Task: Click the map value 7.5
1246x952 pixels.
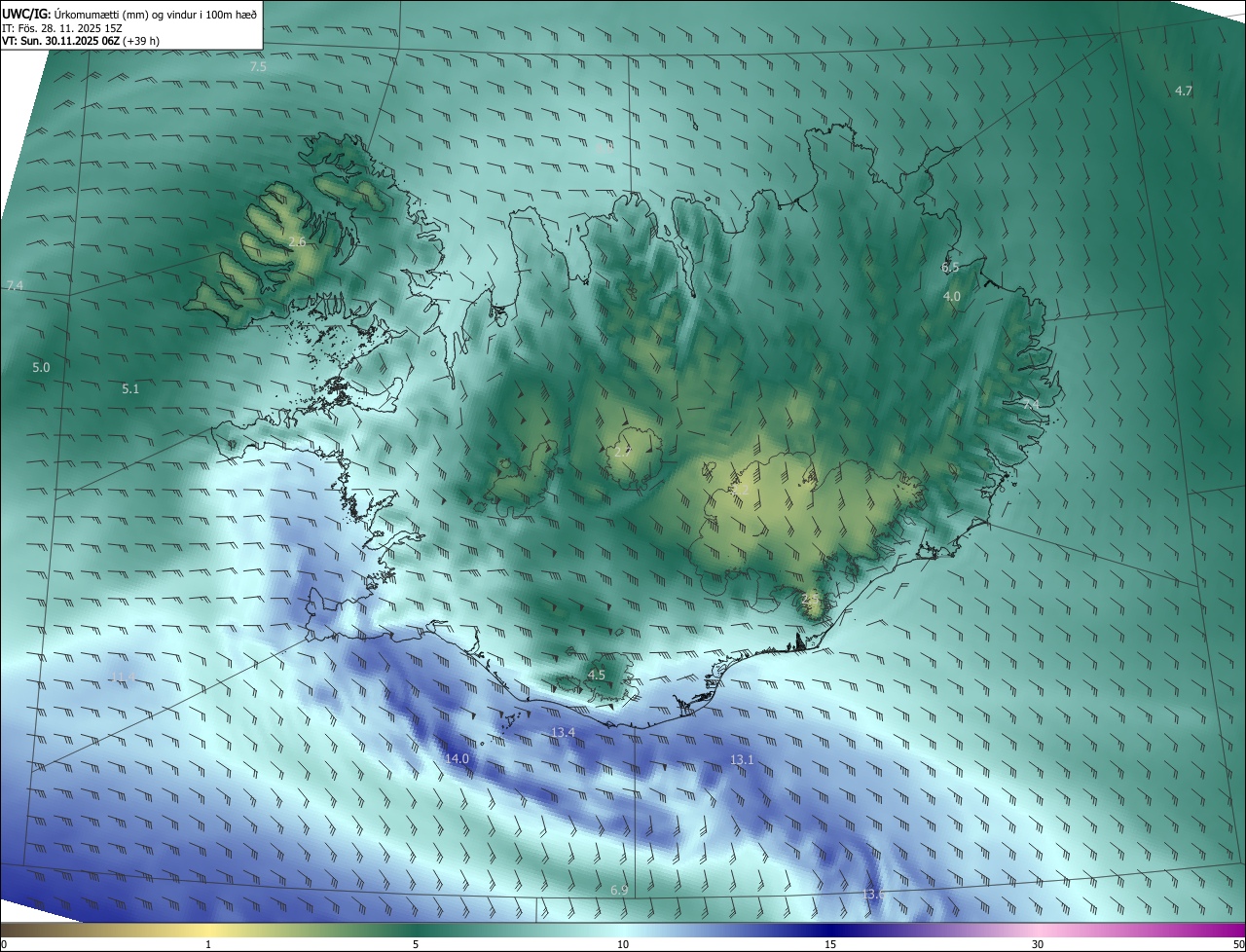Action: tap(258, 67)
